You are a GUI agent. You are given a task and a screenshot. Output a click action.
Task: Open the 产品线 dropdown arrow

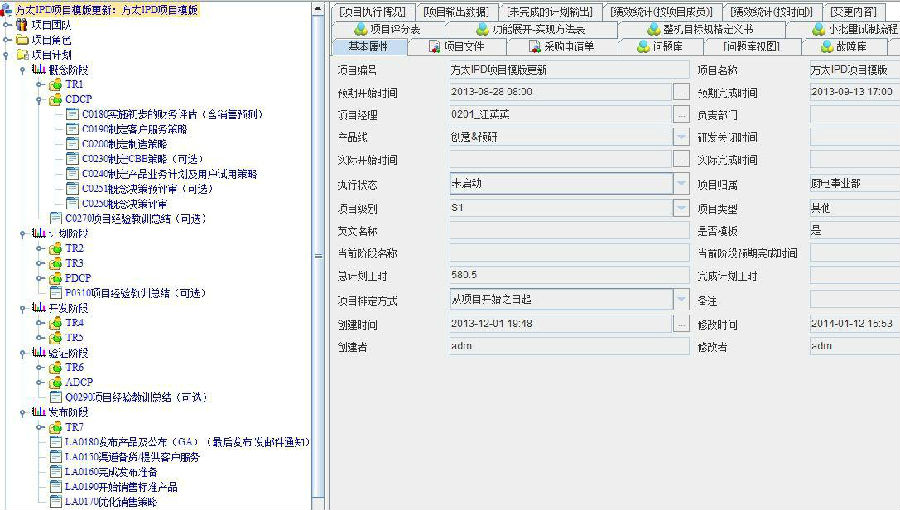681,137
